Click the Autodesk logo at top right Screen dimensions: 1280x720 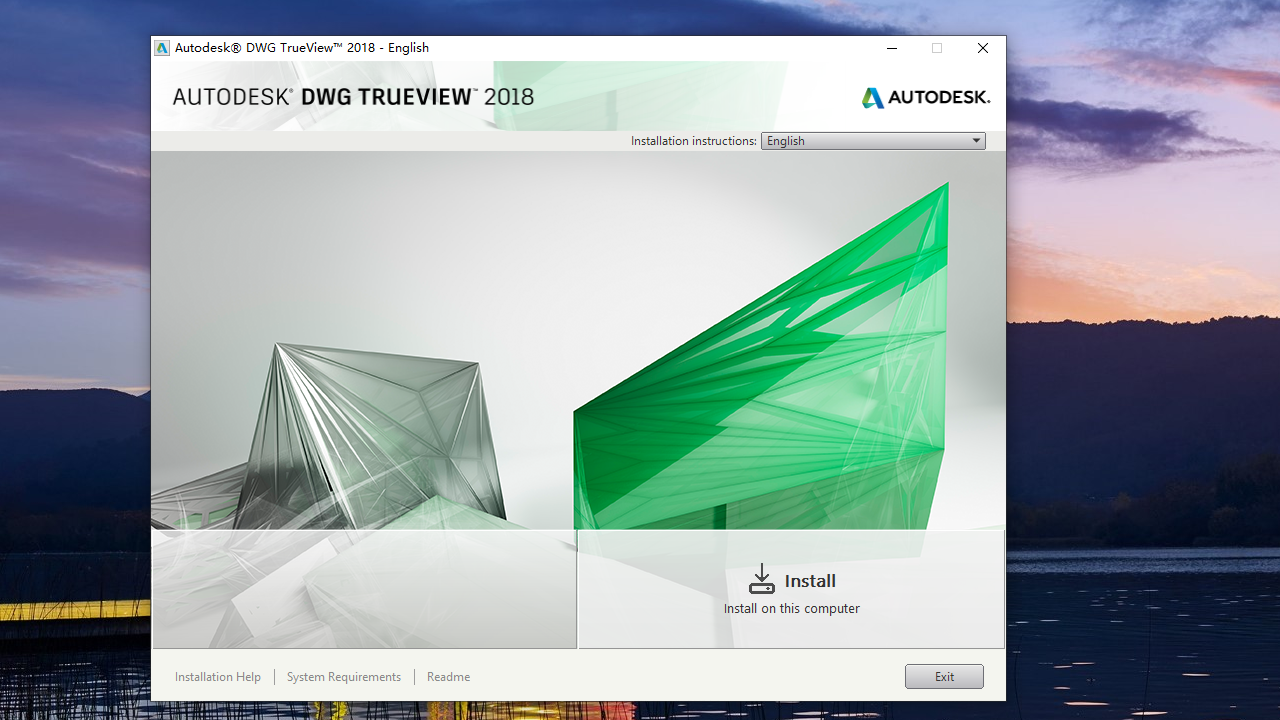[925, 98]
